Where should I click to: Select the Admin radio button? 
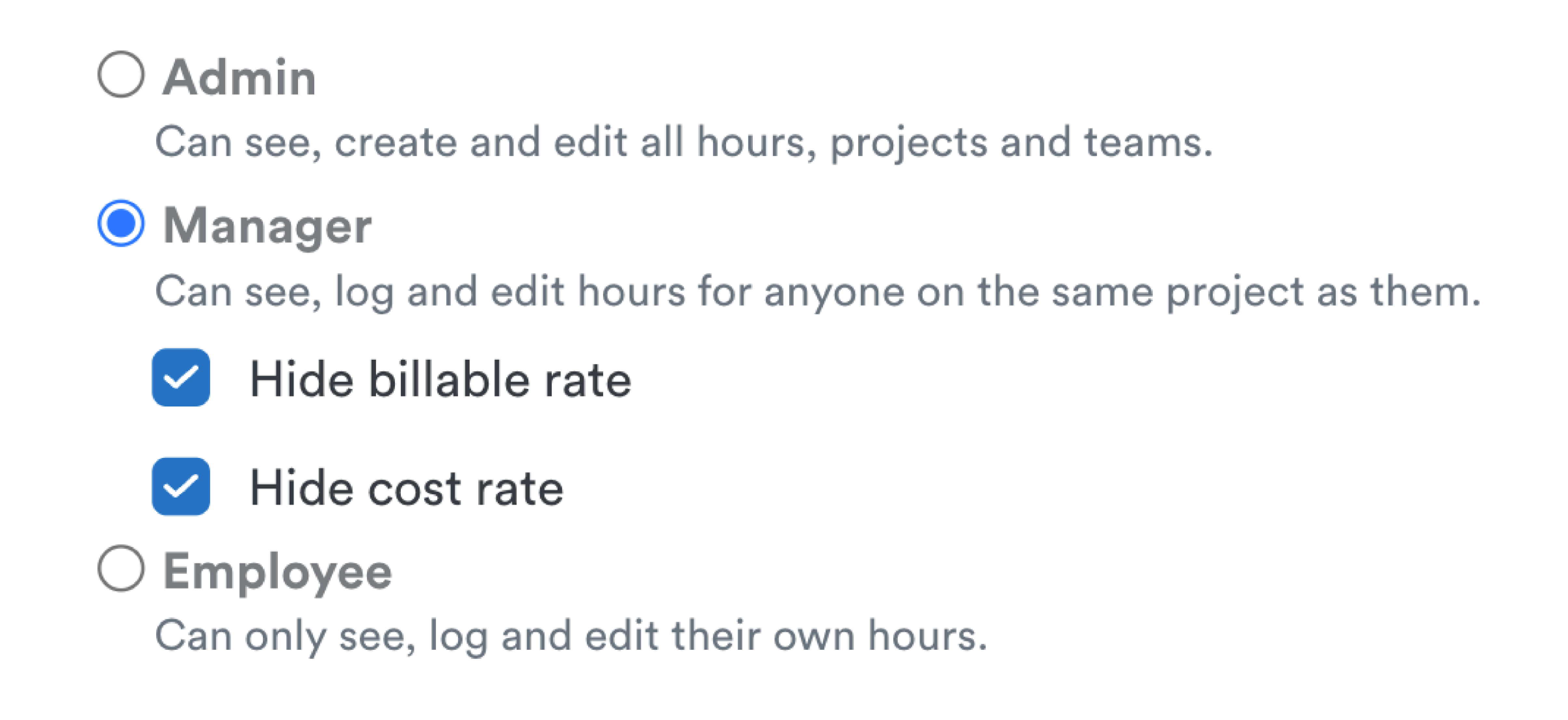click(x=121, y=75)
